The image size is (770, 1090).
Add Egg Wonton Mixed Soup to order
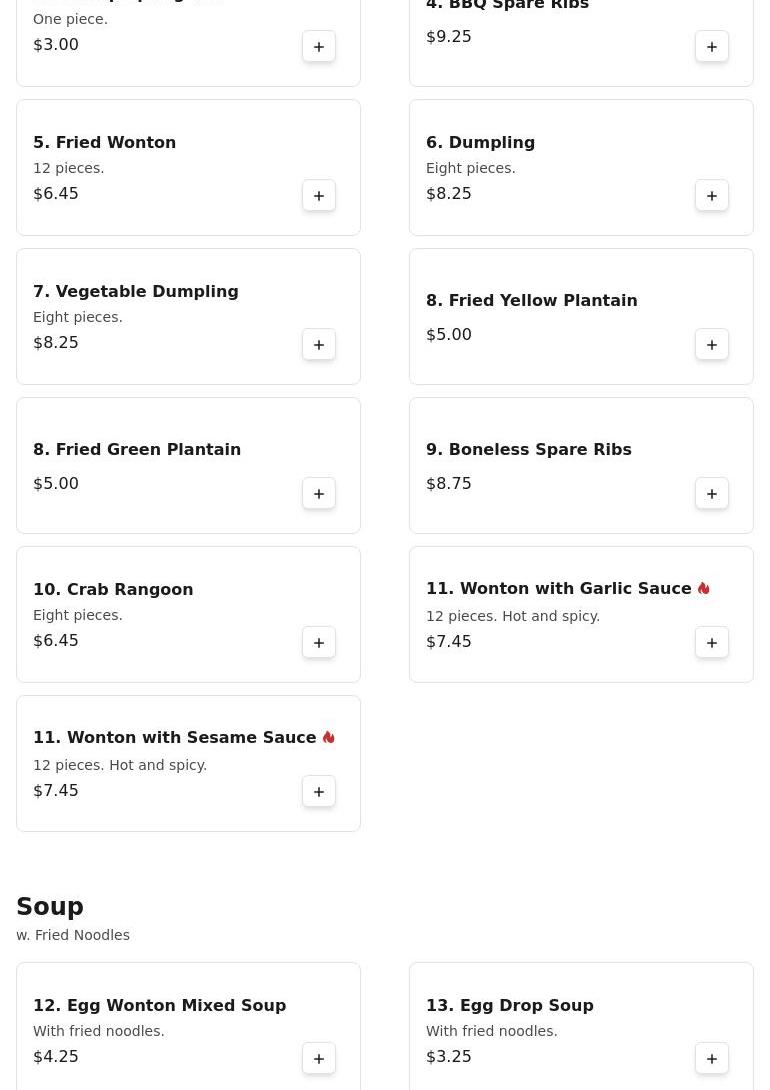tap(319, 1058)
